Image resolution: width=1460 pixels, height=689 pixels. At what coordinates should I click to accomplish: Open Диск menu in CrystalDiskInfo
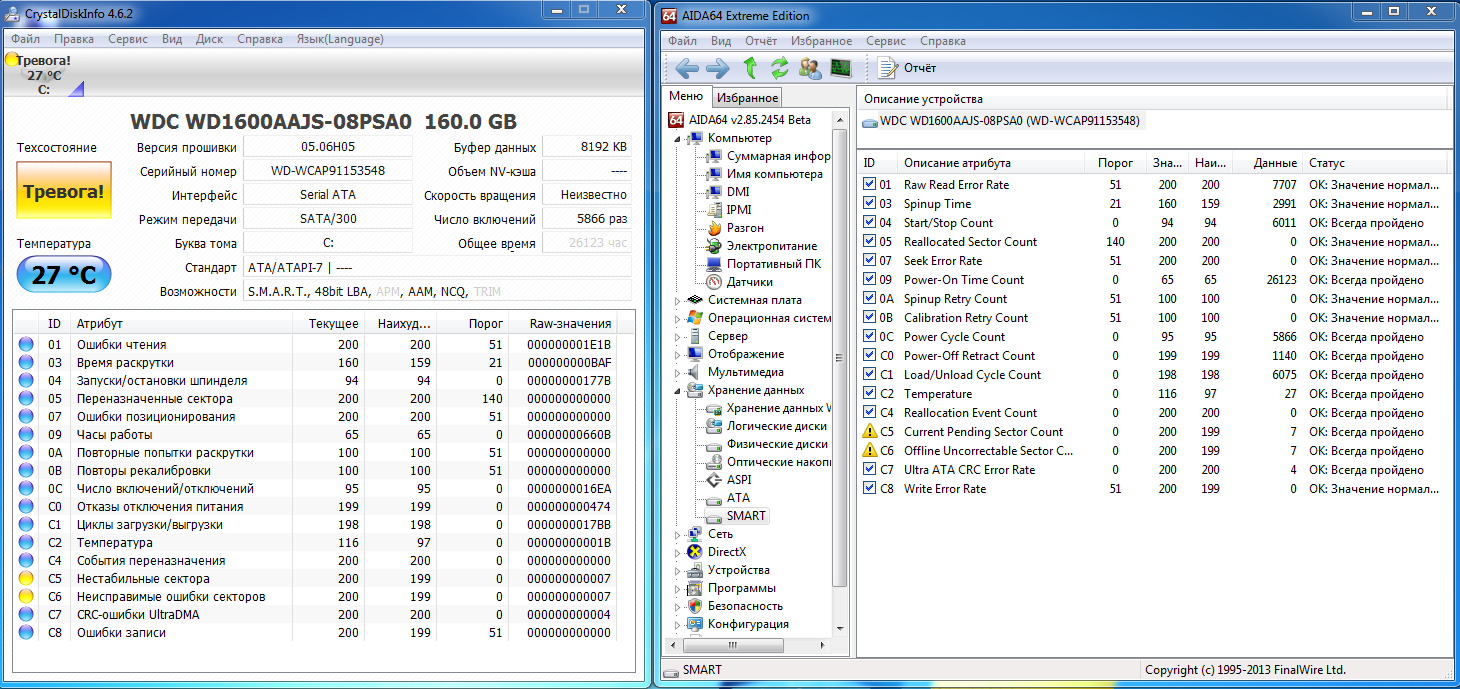tap(210, 39)
